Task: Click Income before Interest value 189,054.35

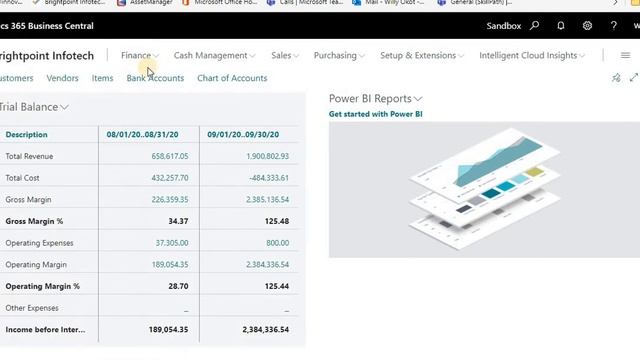Action: click(x=168, y=329)
